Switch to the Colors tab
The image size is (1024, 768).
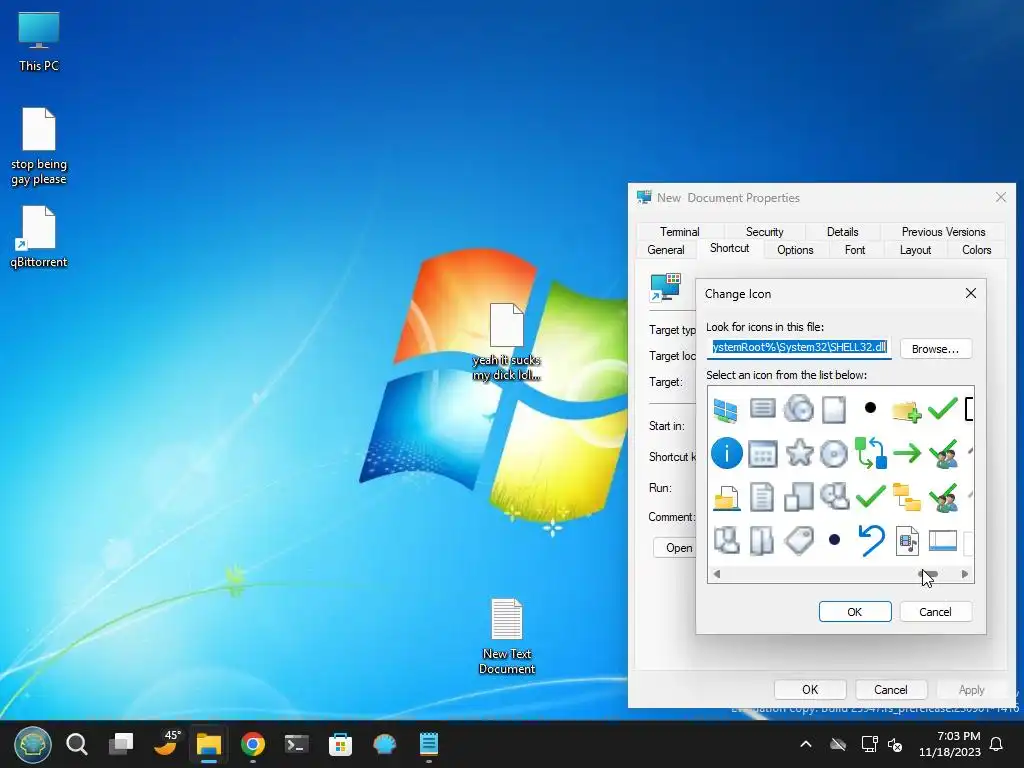coord(976,249)
